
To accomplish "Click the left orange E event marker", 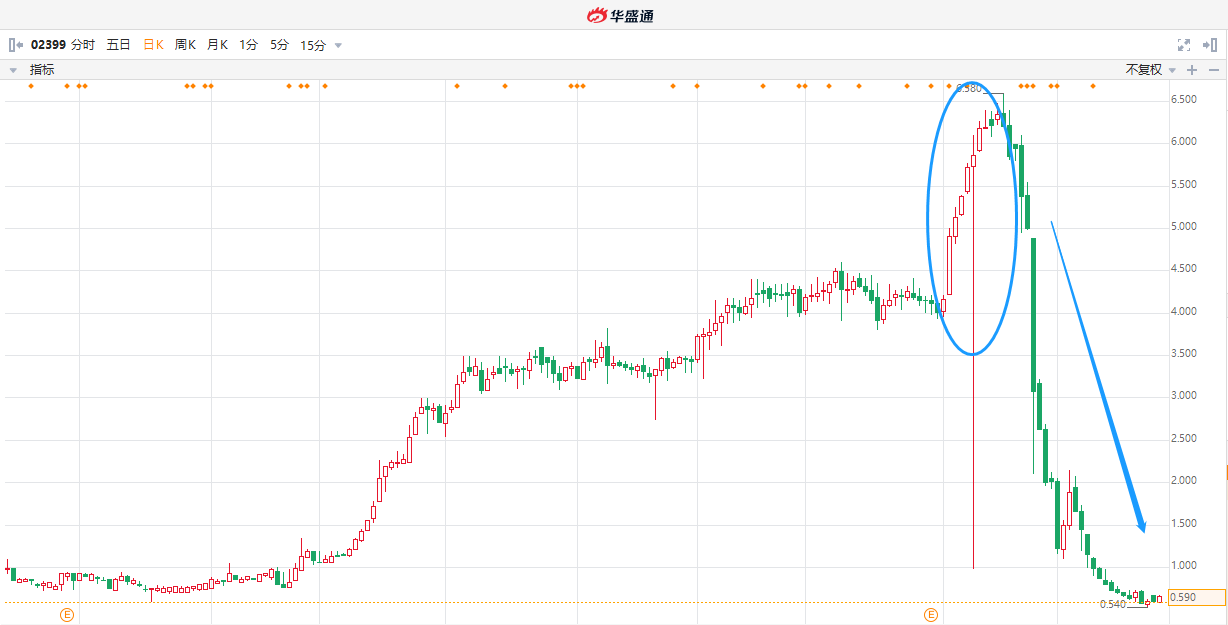I will coord(67,614).
